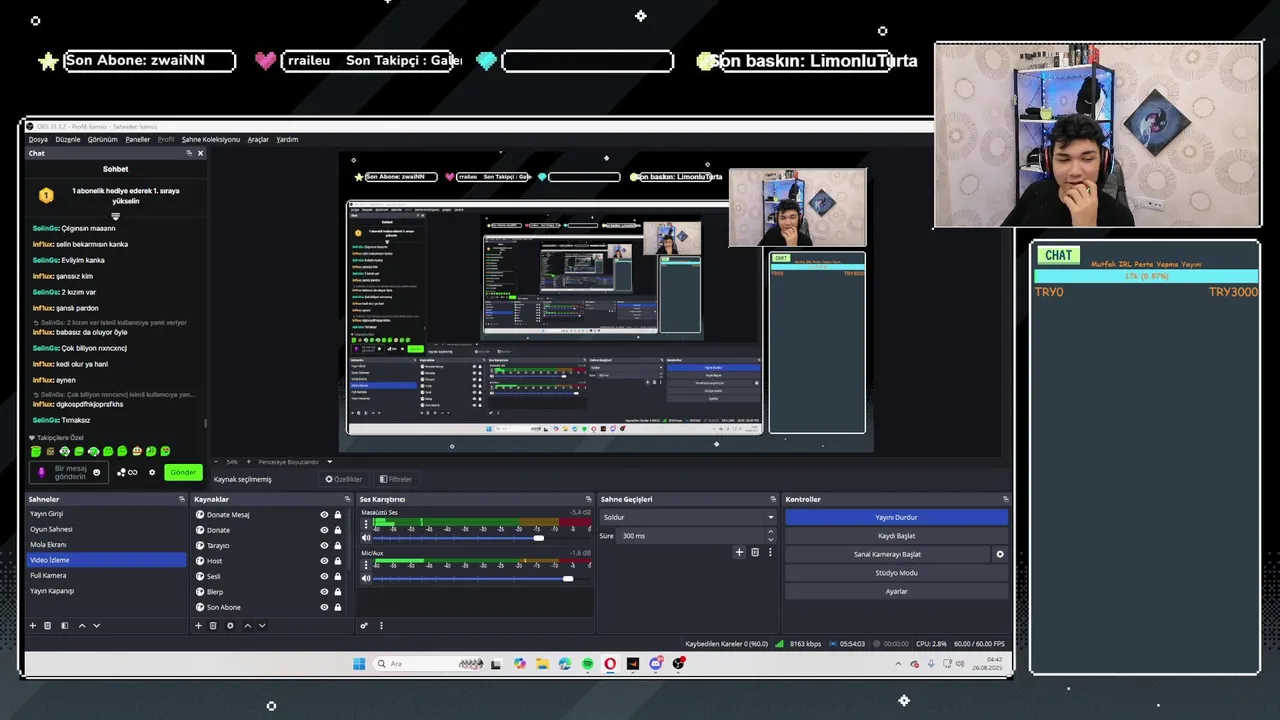Add a transition with plus icon
The image size is (1280, 720).
740,552
